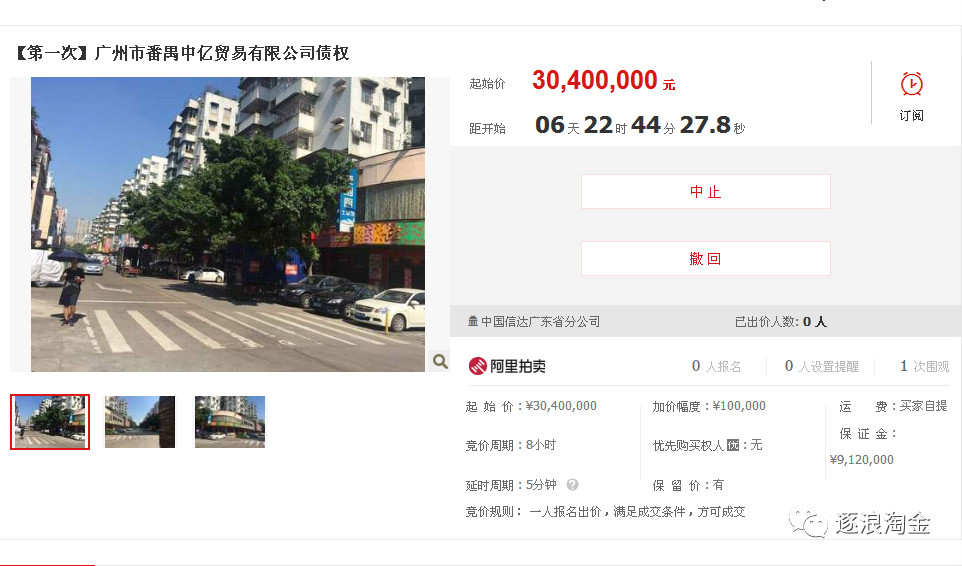Click the magnifier icon on the main photo
This screenshot has height=566, width=962.
pyautogui.click(x=440, y=361)
